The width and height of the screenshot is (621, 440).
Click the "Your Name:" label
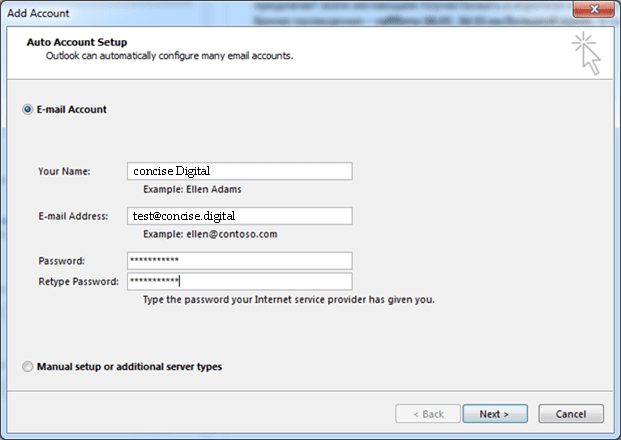tap(64, 171)
